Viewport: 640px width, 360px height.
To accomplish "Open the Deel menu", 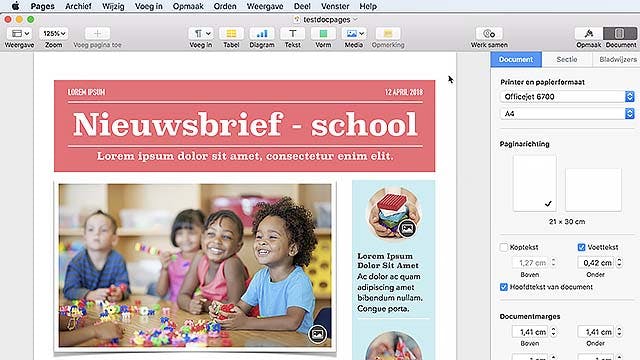I will (x=302, y=6).
